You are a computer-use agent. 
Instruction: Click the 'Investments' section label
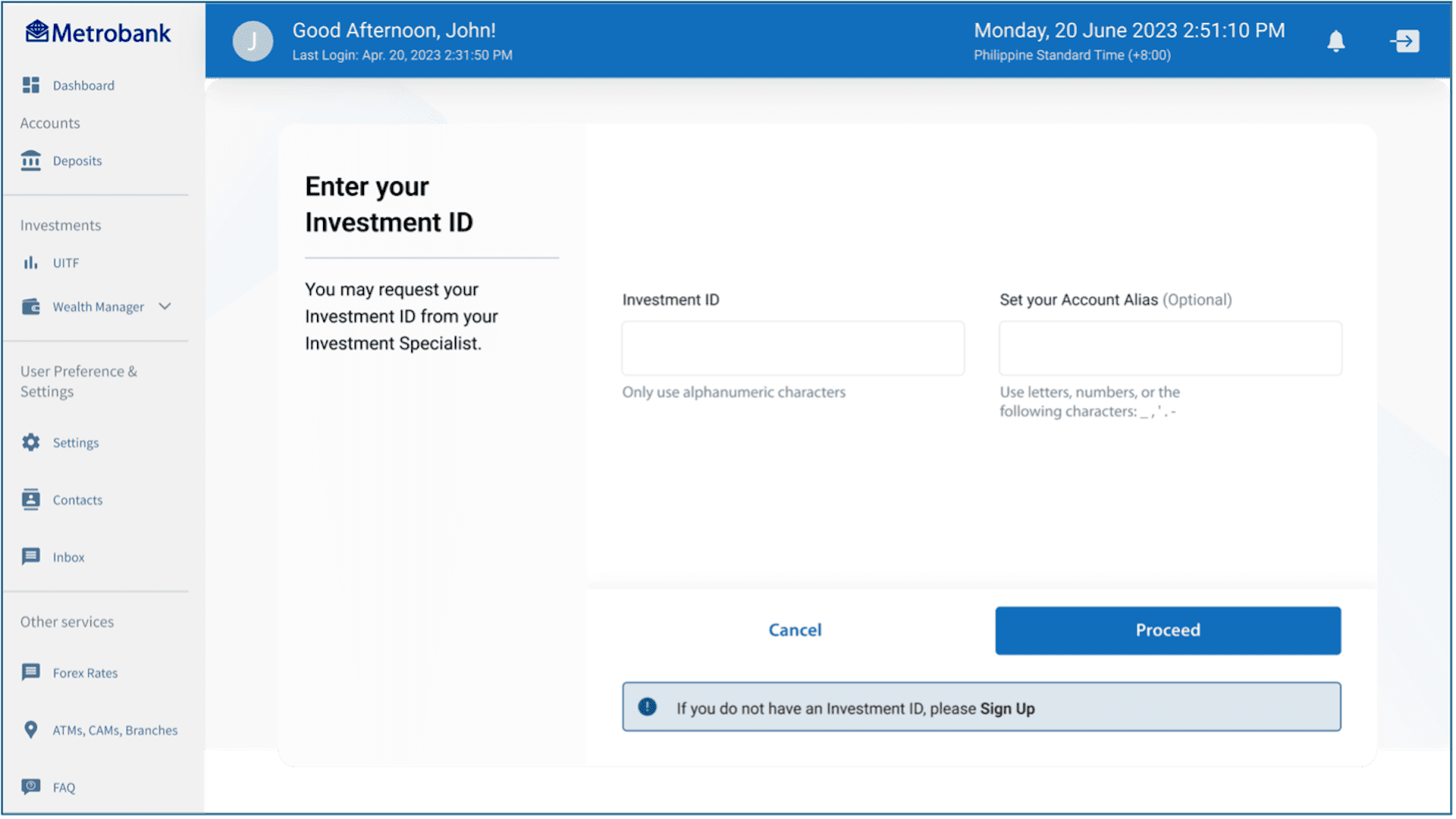tap(61, 225)
